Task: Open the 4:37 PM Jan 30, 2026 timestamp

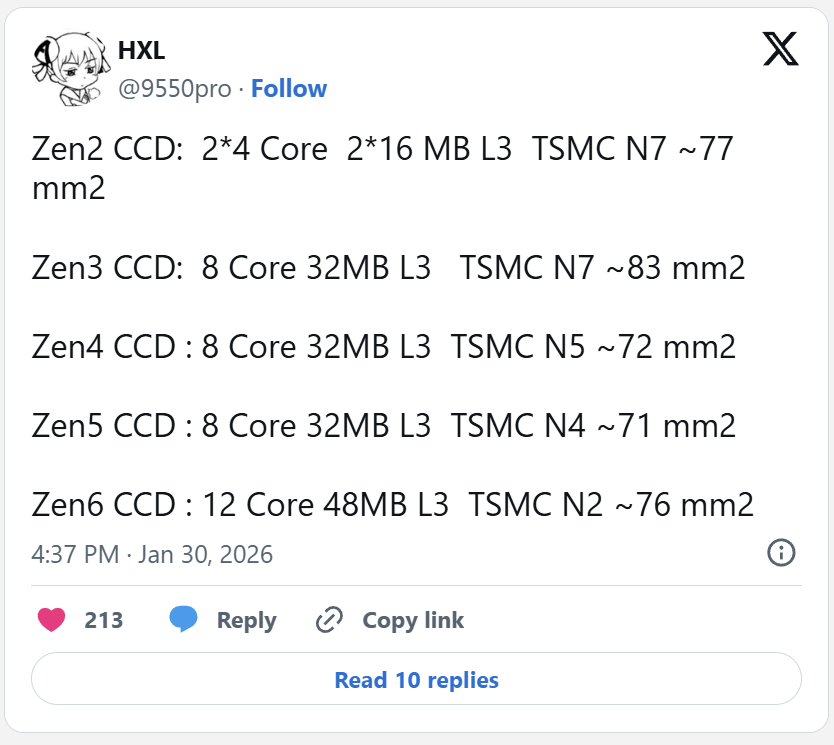Action: 152,554
